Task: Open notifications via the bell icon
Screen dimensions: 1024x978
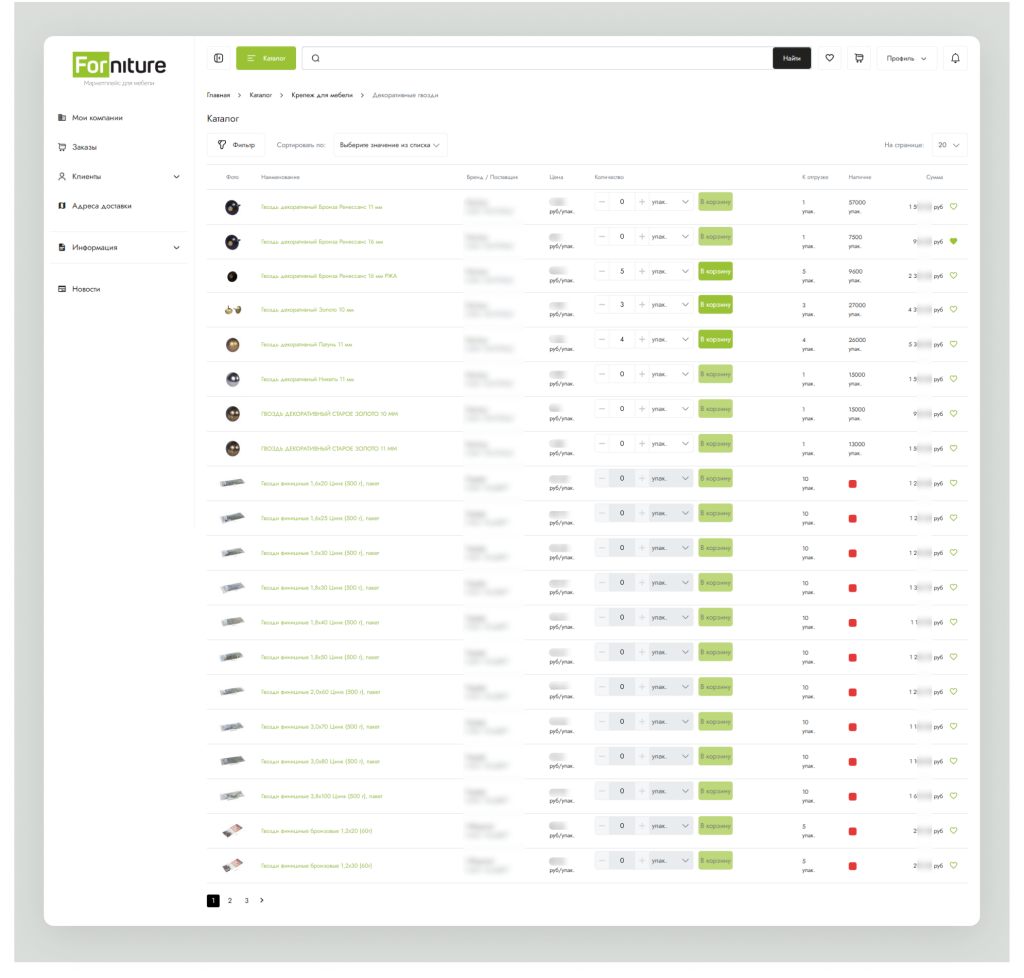Action: 955,58
